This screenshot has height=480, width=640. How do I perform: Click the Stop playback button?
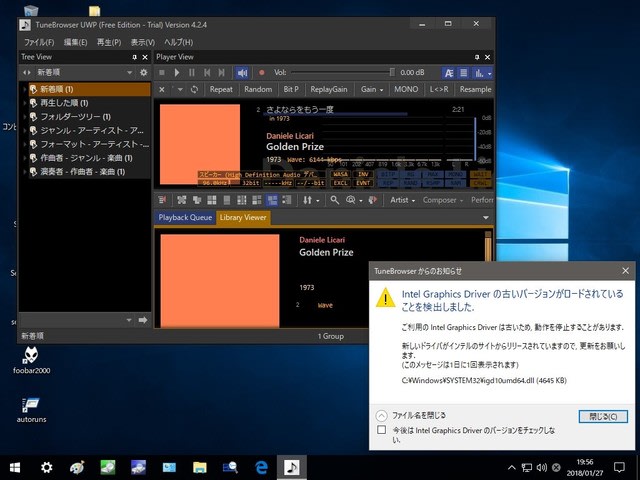[x=162, y=73]
